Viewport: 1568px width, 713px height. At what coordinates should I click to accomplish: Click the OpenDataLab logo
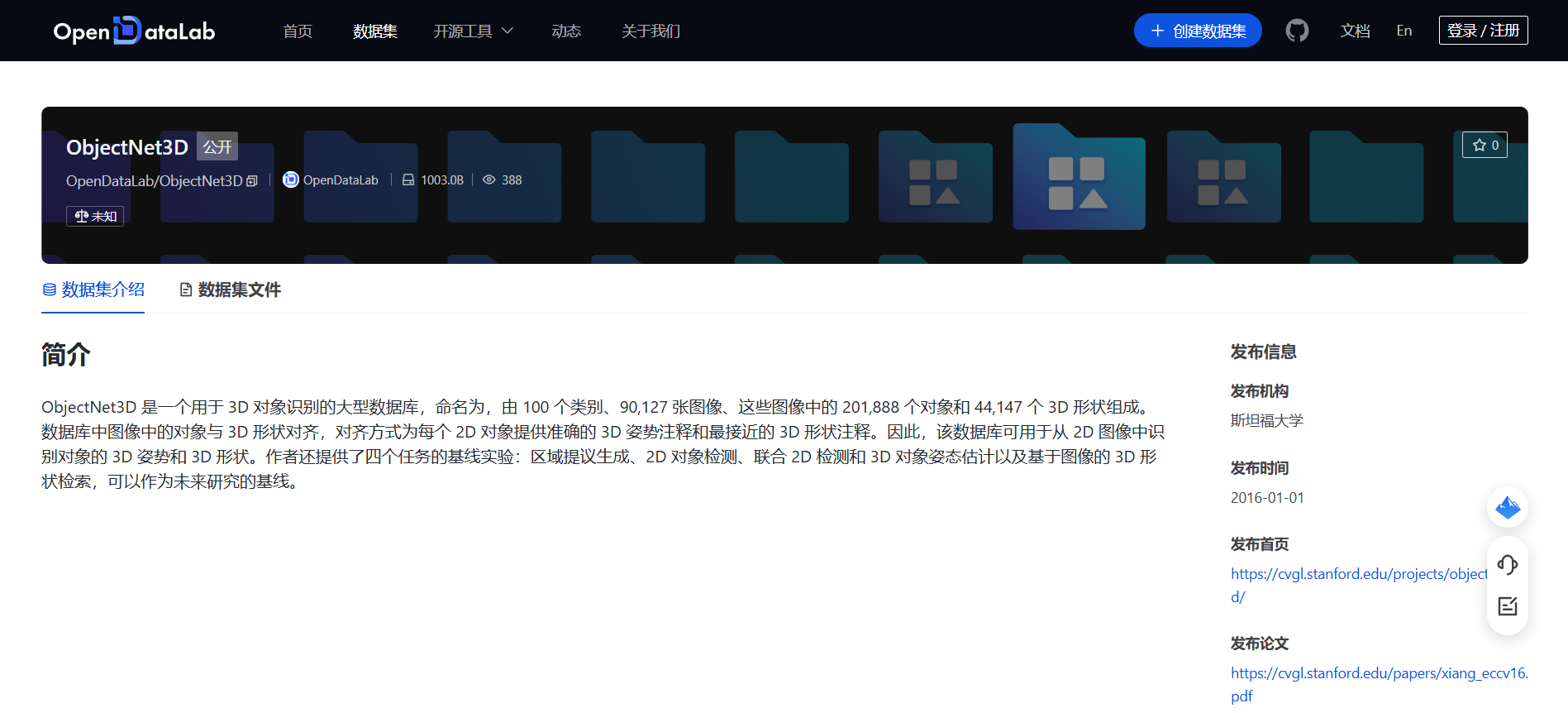tap(134, 31)
